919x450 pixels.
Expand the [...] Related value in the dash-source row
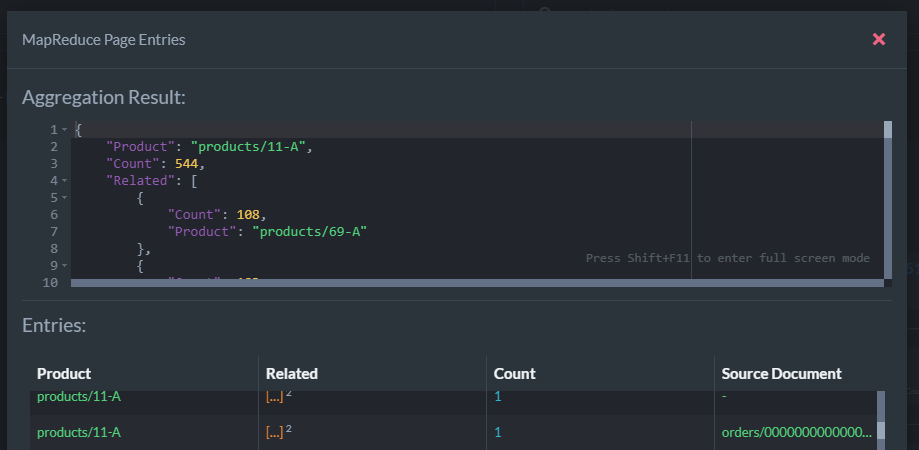click(274, 397)
